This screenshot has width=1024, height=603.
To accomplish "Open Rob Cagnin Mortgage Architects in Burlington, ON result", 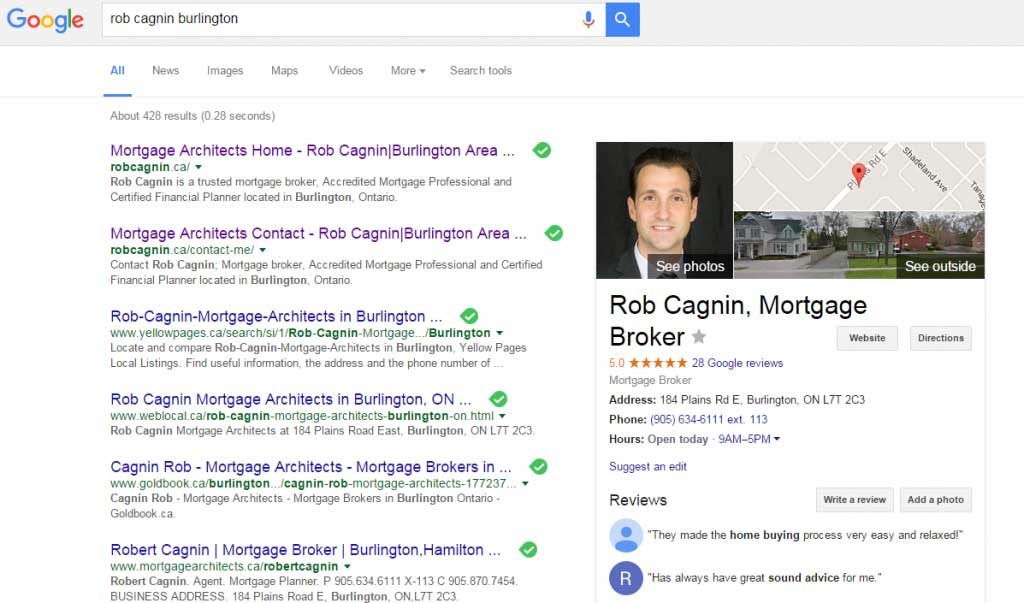I will click(291, 399).
